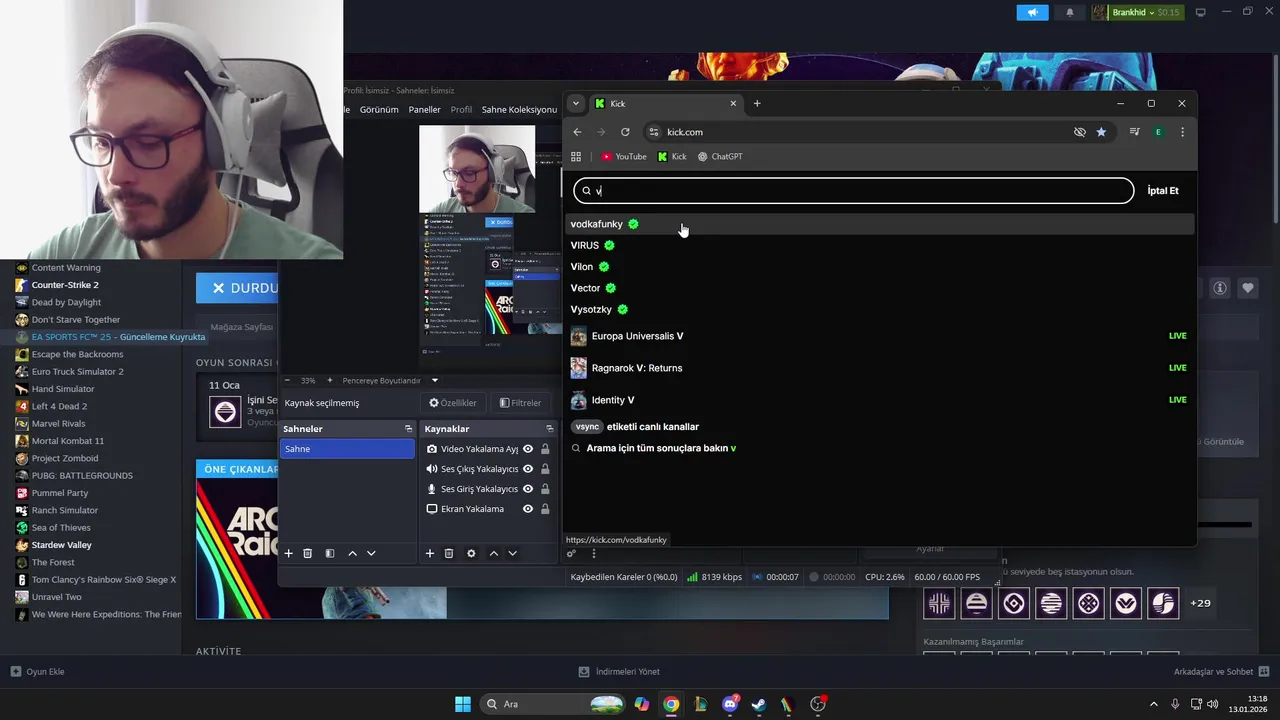
Task: Open OBS Paneller menu
Action: [x=425, y=109]
